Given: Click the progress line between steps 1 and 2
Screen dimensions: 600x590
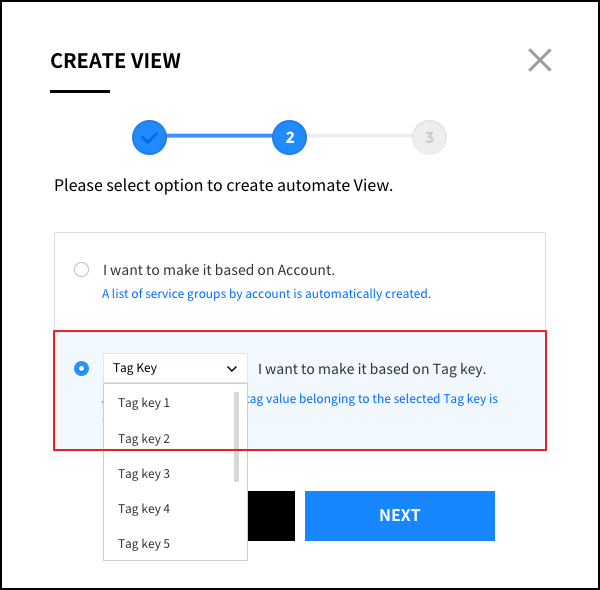Looking at the screenshot, I should tap(219, 138).
